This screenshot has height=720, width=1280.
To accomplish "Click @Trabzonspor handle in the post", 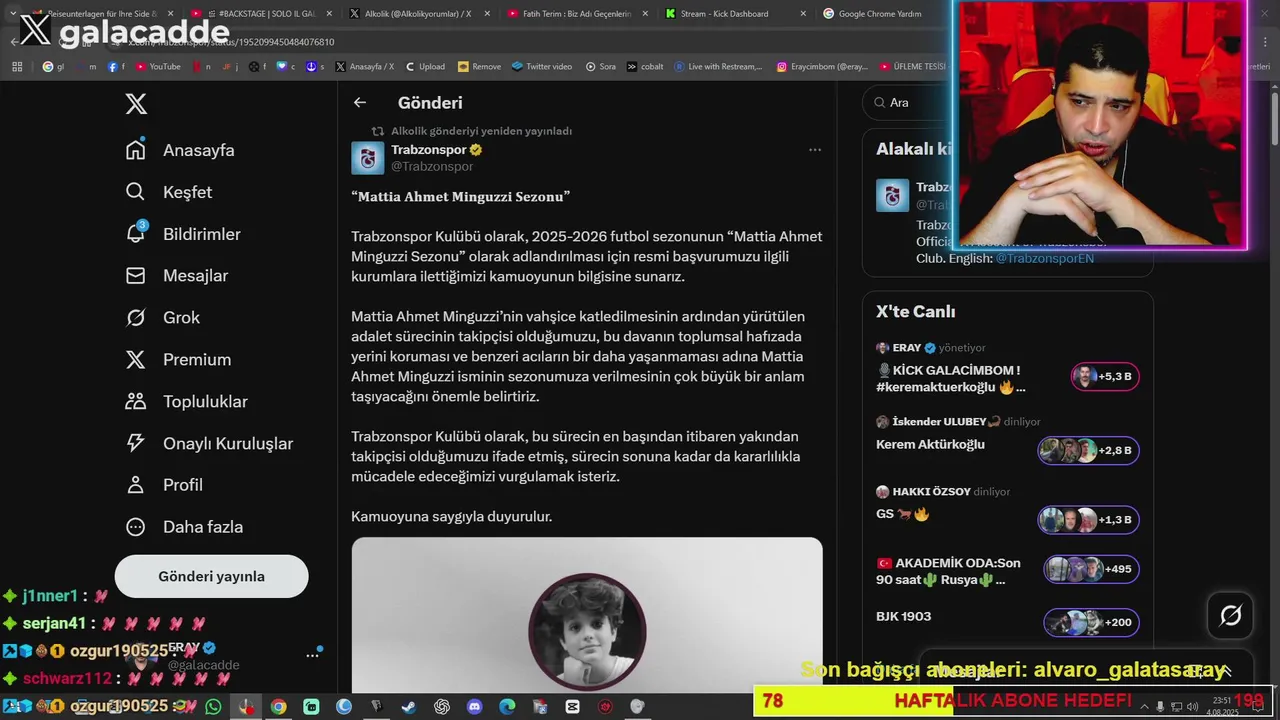I will pos(432,166).
